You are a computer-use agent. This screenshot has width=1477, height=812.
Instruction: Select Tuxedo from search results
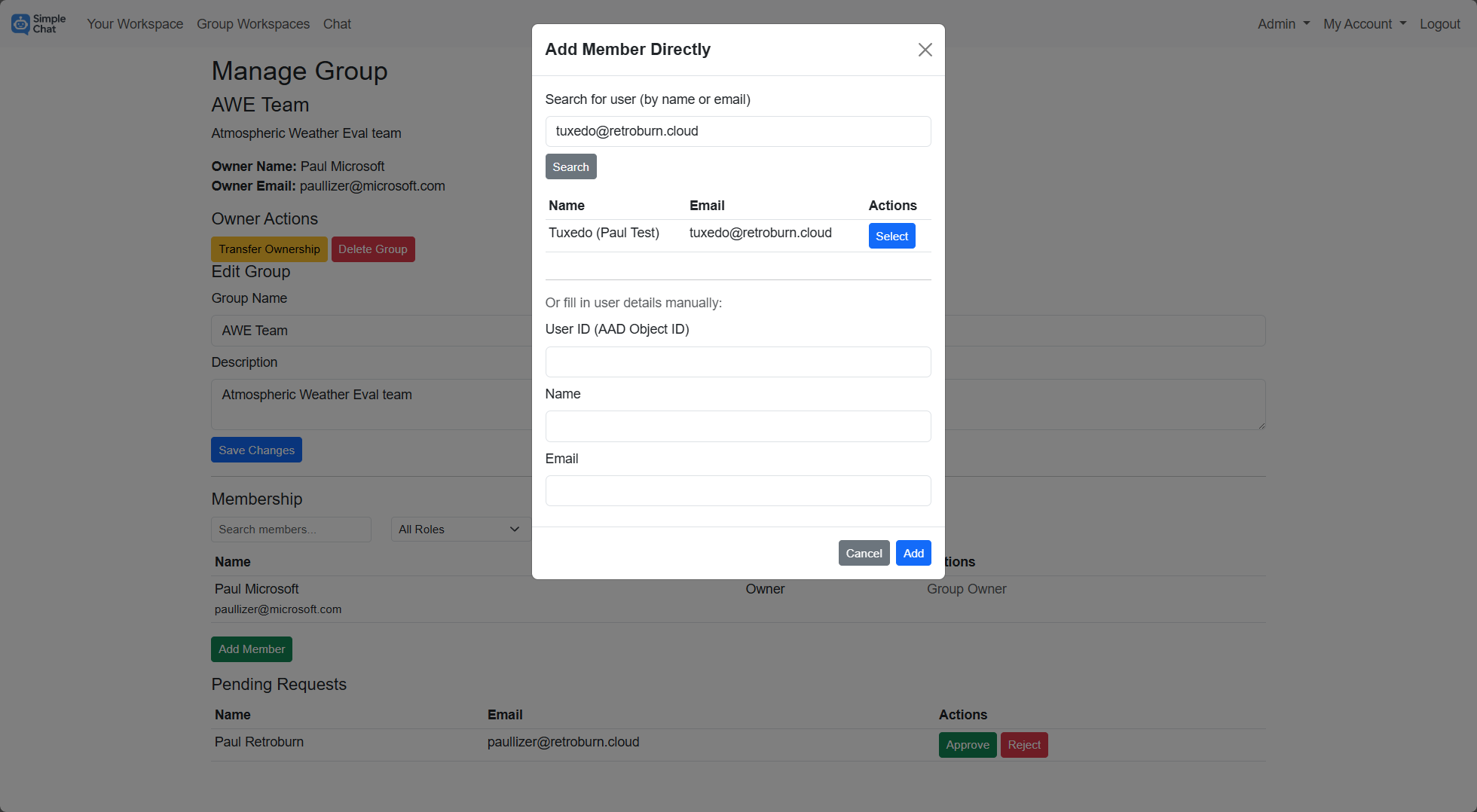pyautogui.click(x=891, y=236)
